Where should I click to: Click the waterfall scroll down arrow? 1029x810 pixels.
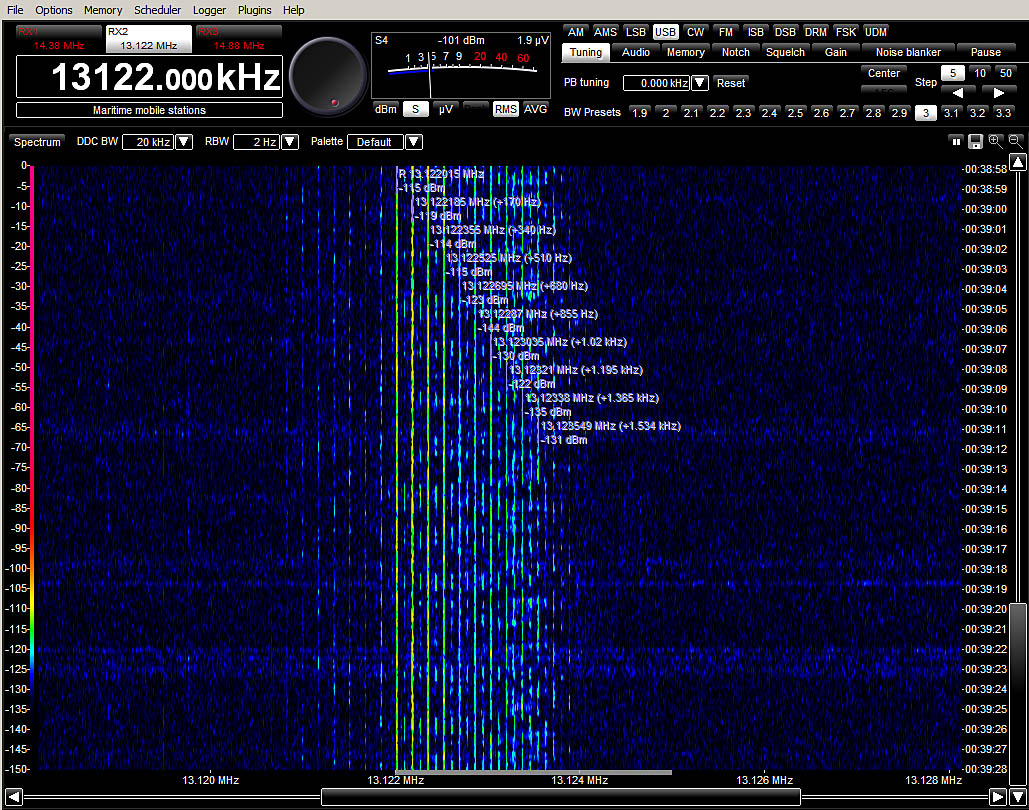pos(1018,797)
